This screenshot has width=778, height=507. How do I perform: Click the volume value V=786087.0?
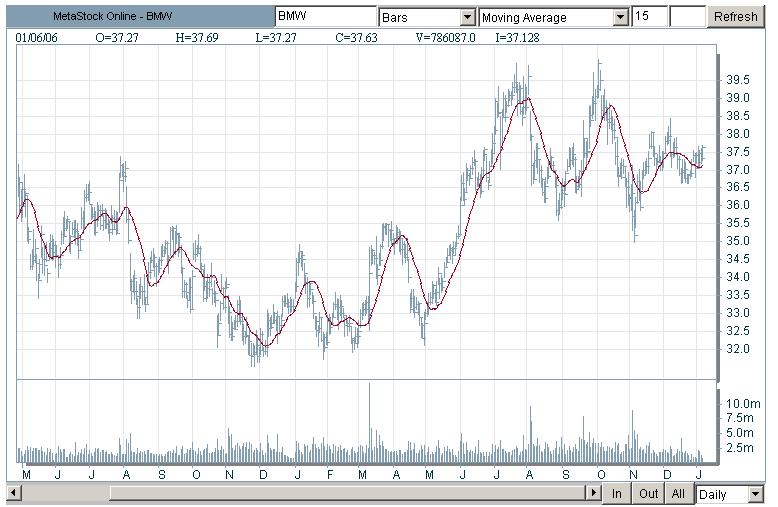[446, 38]
